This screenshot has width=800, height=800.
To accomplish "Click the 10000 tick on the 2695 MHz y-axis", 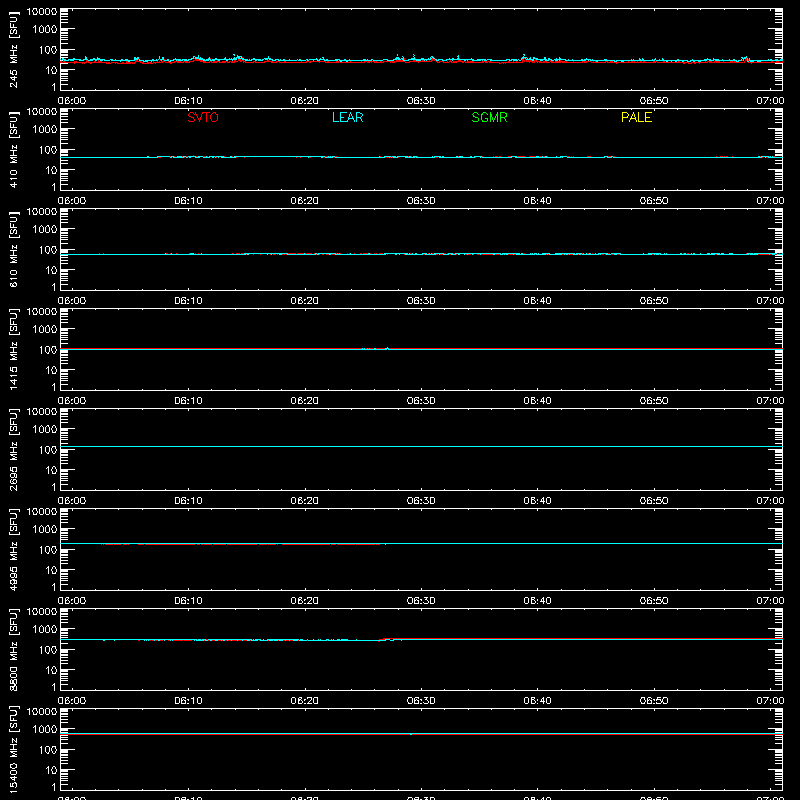I will (x=42, y=412).
